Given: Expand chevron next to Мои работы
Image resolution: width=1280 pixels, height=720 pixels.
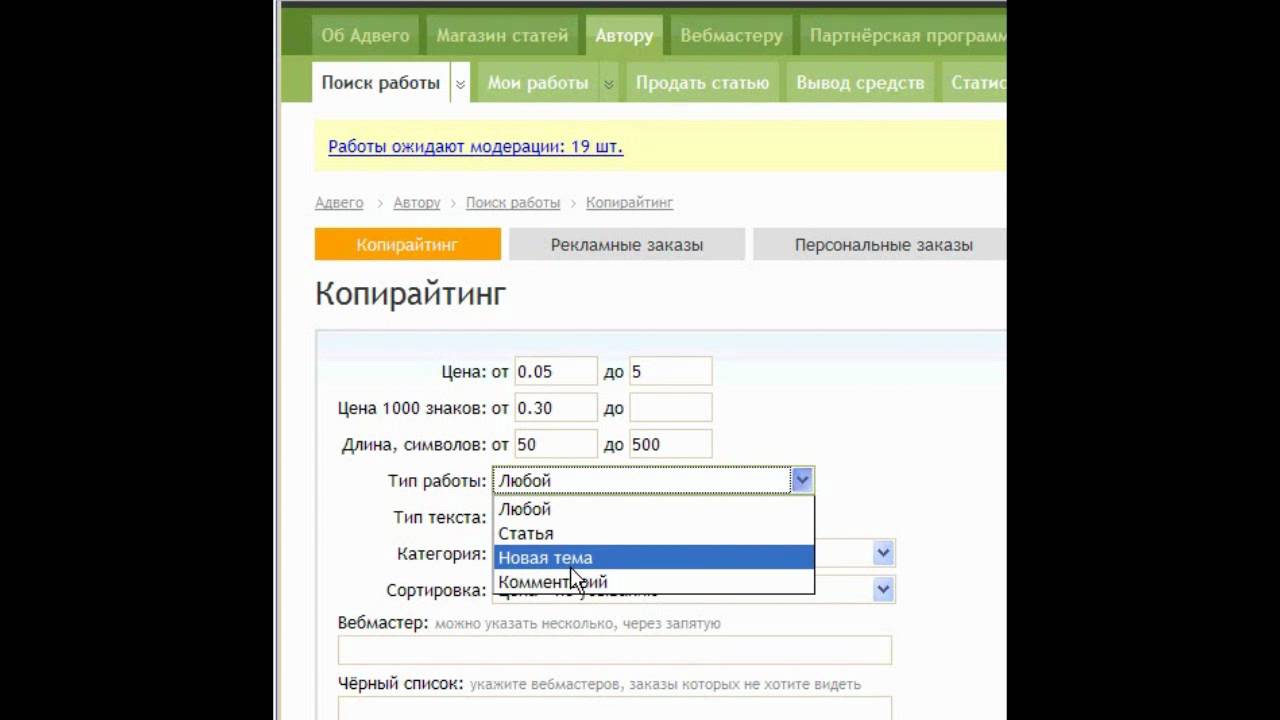Looking at the screenshot, I should [x=609, y=84].
